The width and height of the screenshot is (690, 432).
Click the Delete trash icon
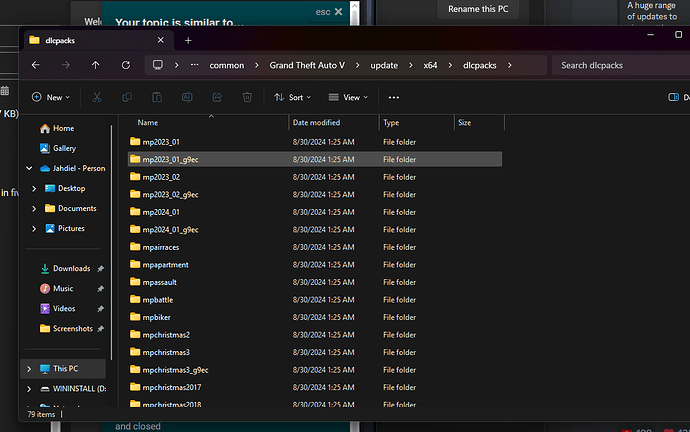pos(247,97)
